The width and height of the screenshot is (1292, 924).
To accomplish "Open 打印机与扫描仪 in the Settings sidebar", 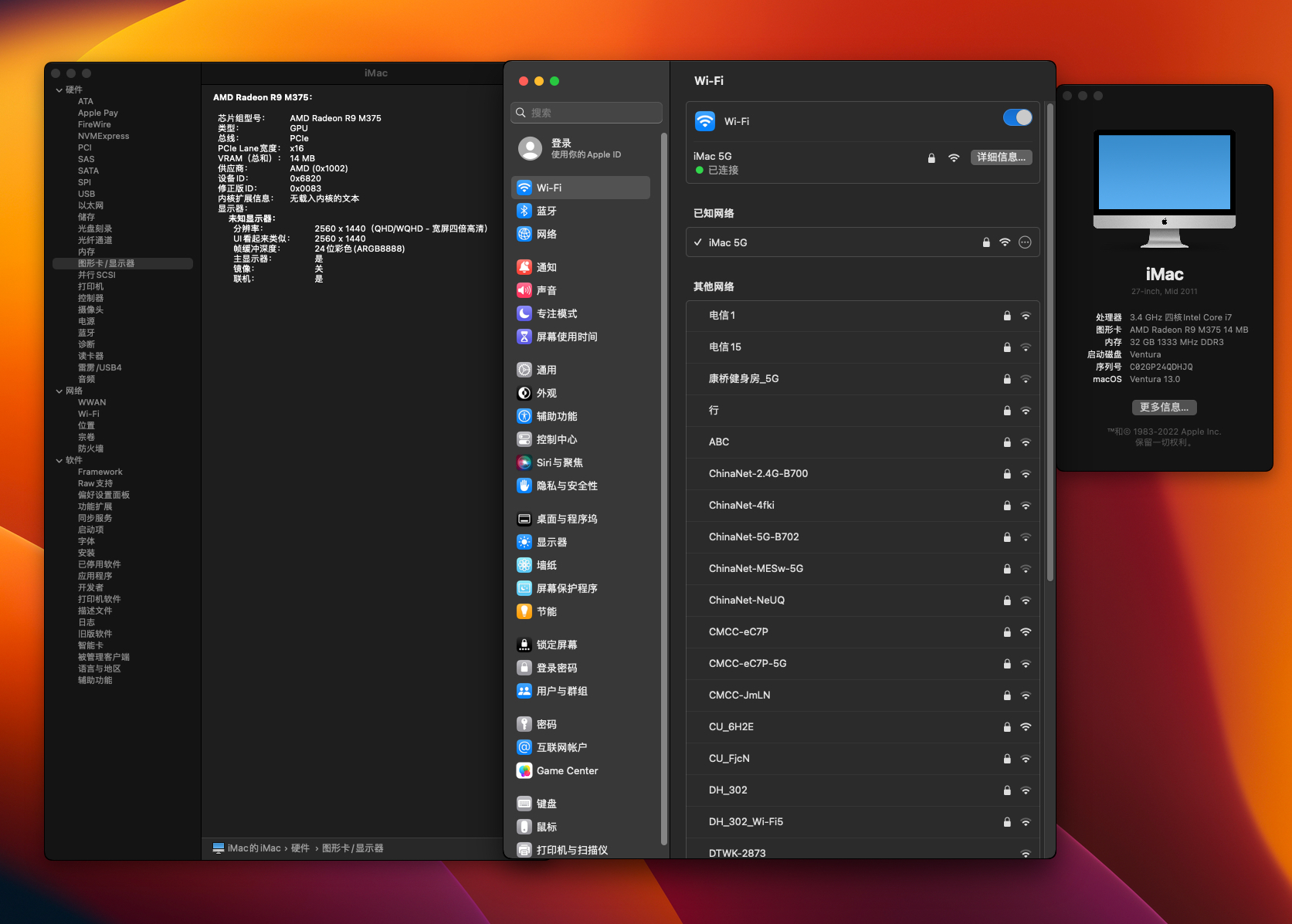I will click(x=581, y=850).
